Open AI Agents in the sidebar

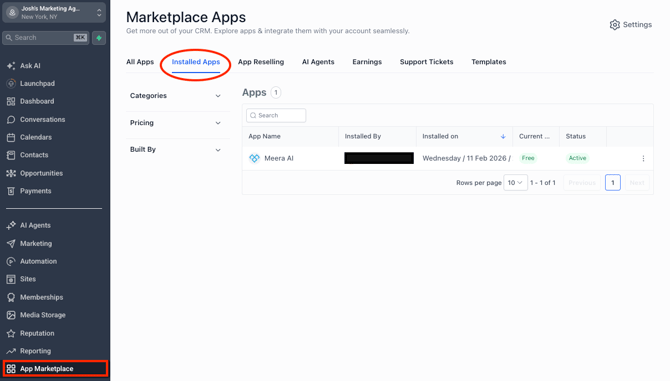(35, 226)
